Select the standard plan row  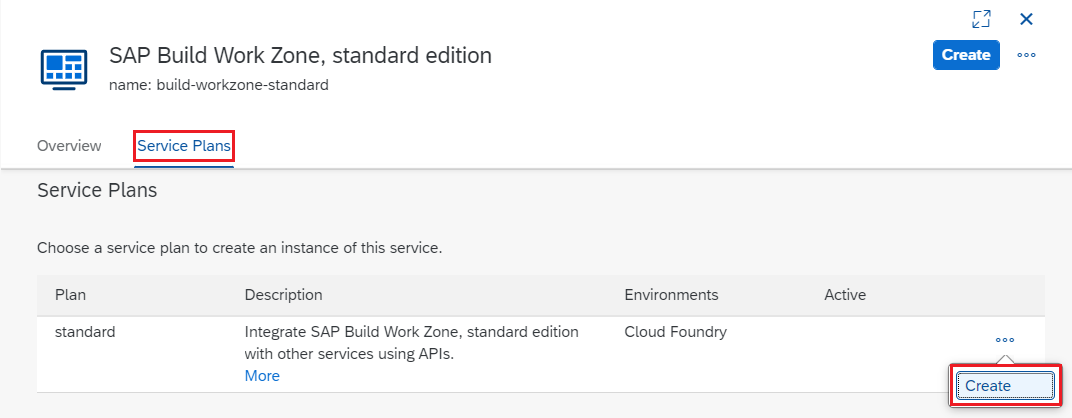(85, 331)
